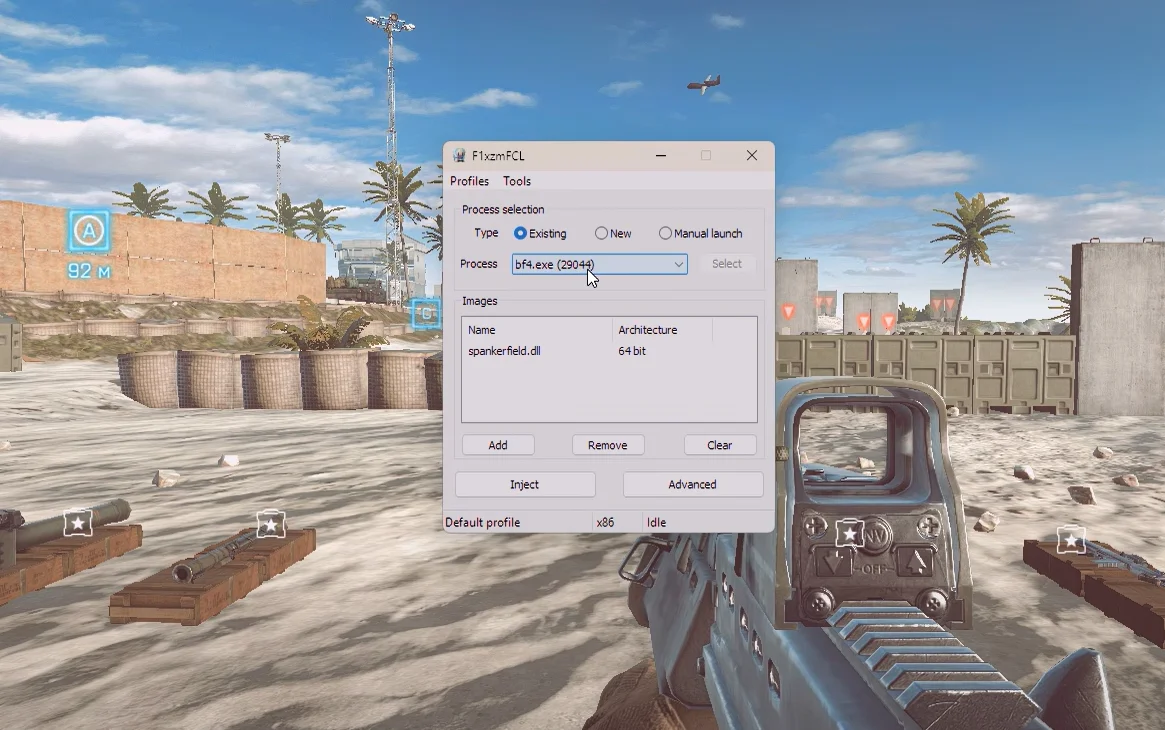The image size is (1165, 730).
Task: Choose the New process type option
Action: coord(601,234)
